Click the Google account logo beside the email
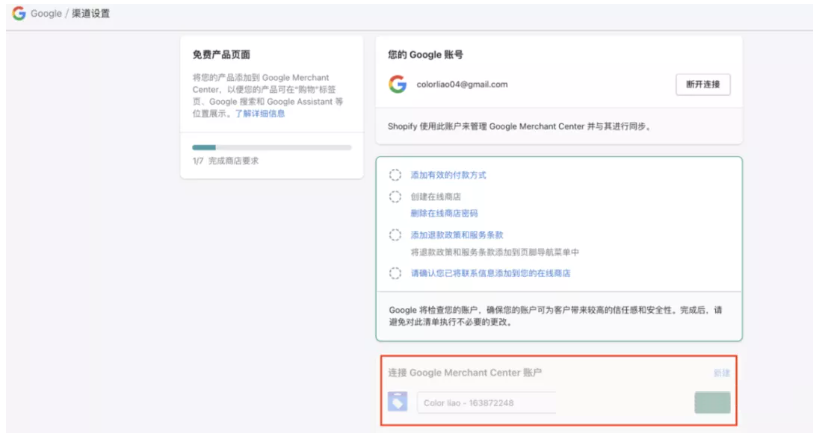814x435 pixels. (x=398, y=84)
